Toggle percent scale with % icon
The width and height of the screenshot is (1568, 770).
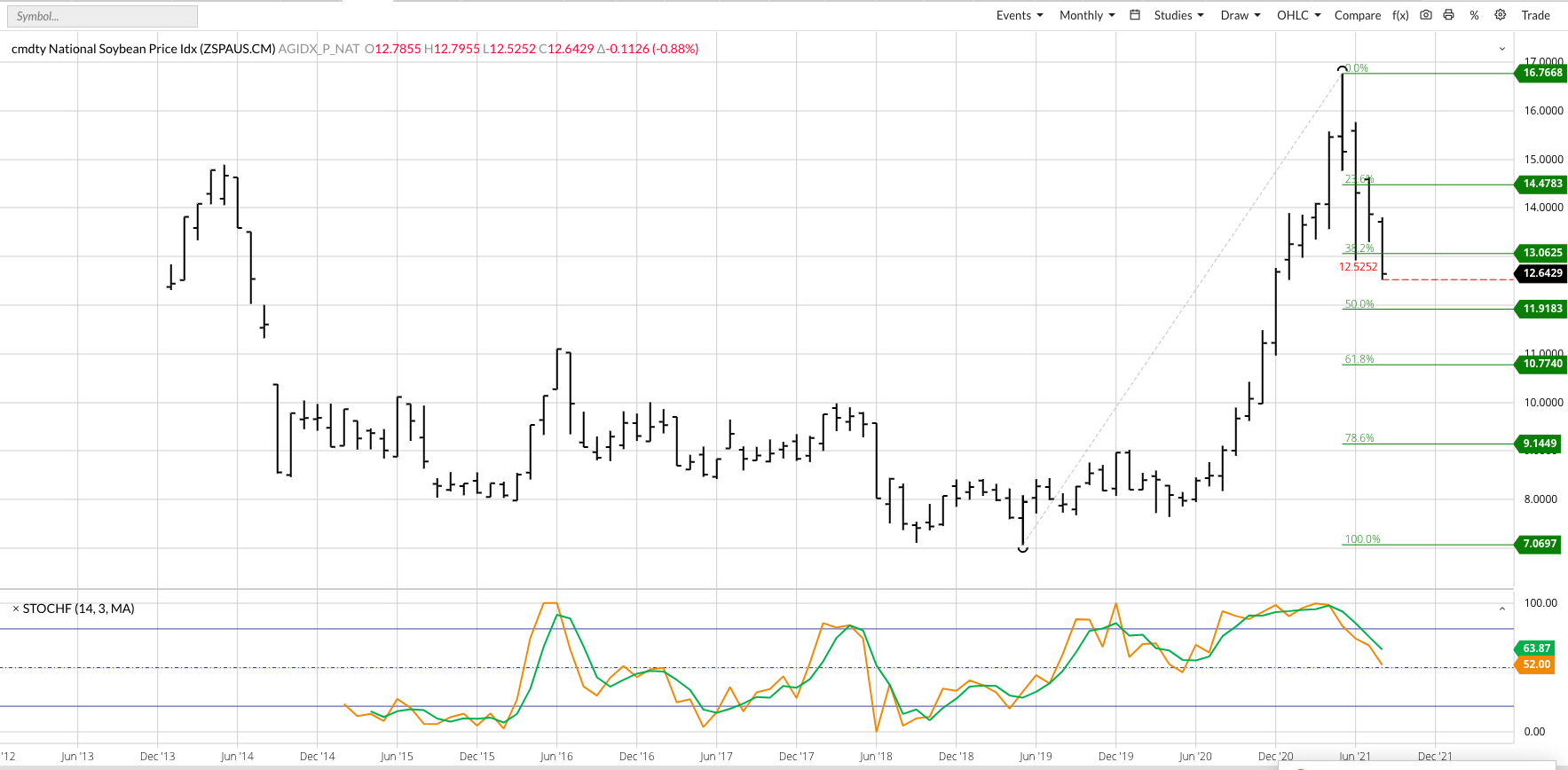[1474, 15]
